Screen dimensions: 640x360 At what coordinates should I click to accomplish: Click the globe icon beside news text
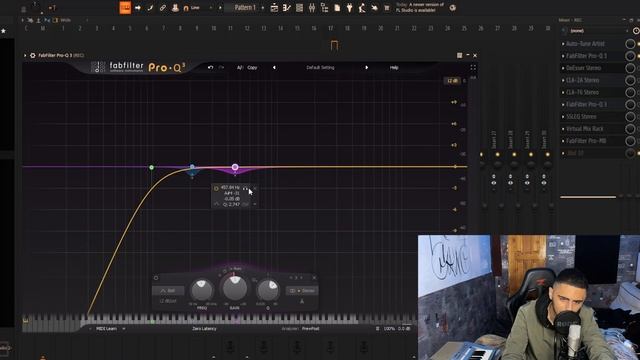point(453,8)
